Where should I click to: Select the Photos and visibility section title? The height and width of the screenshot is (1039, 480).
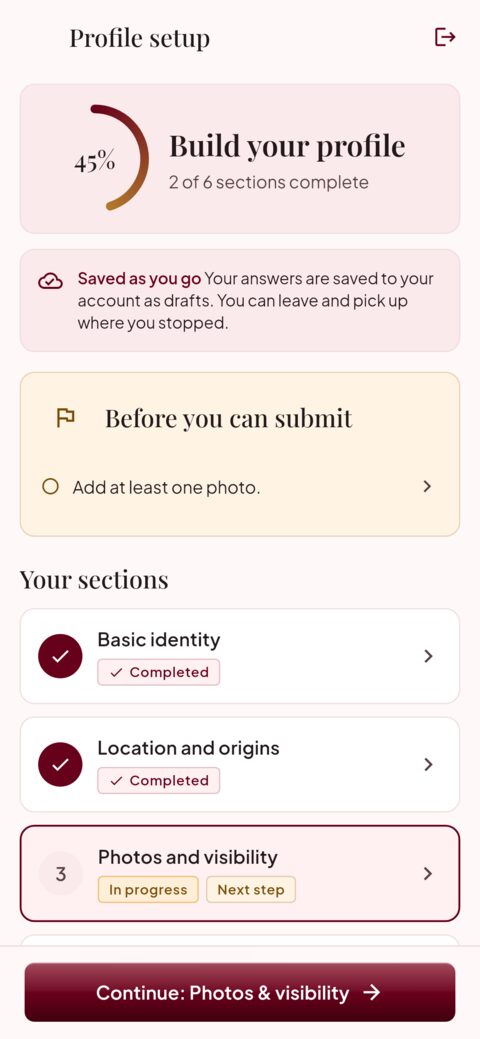[x=188, y=857]
